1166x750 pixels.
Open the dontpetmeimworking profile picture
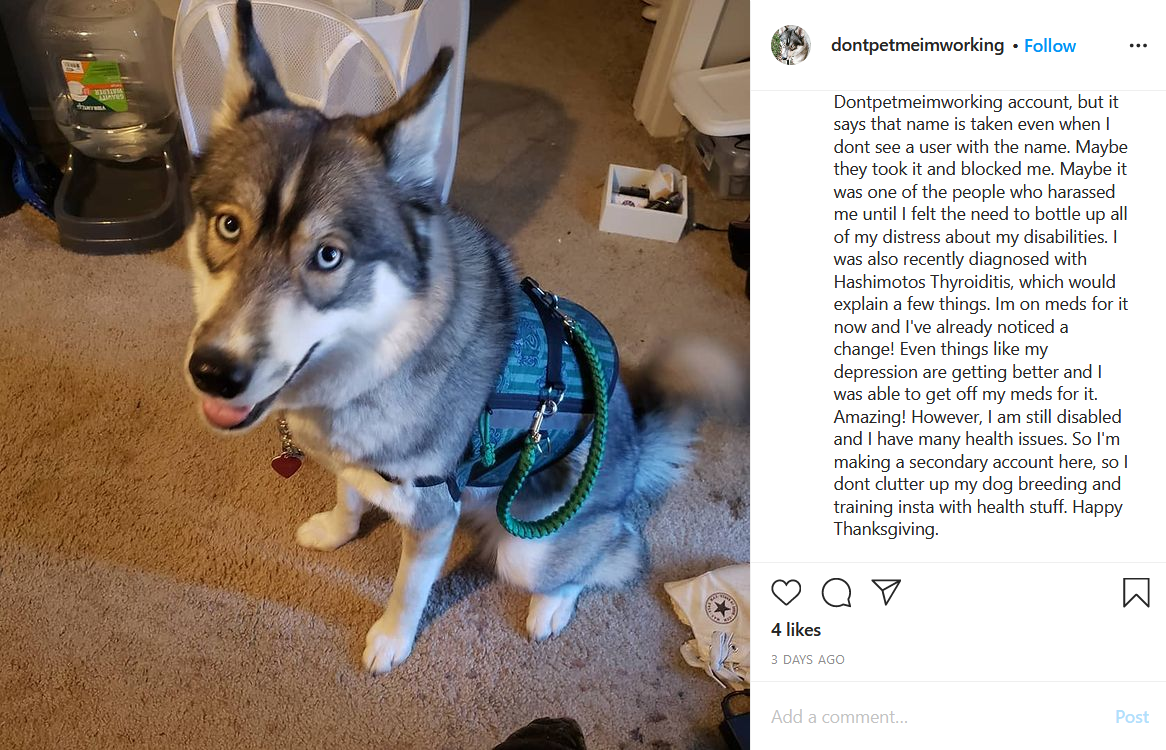tap(790, 45)
